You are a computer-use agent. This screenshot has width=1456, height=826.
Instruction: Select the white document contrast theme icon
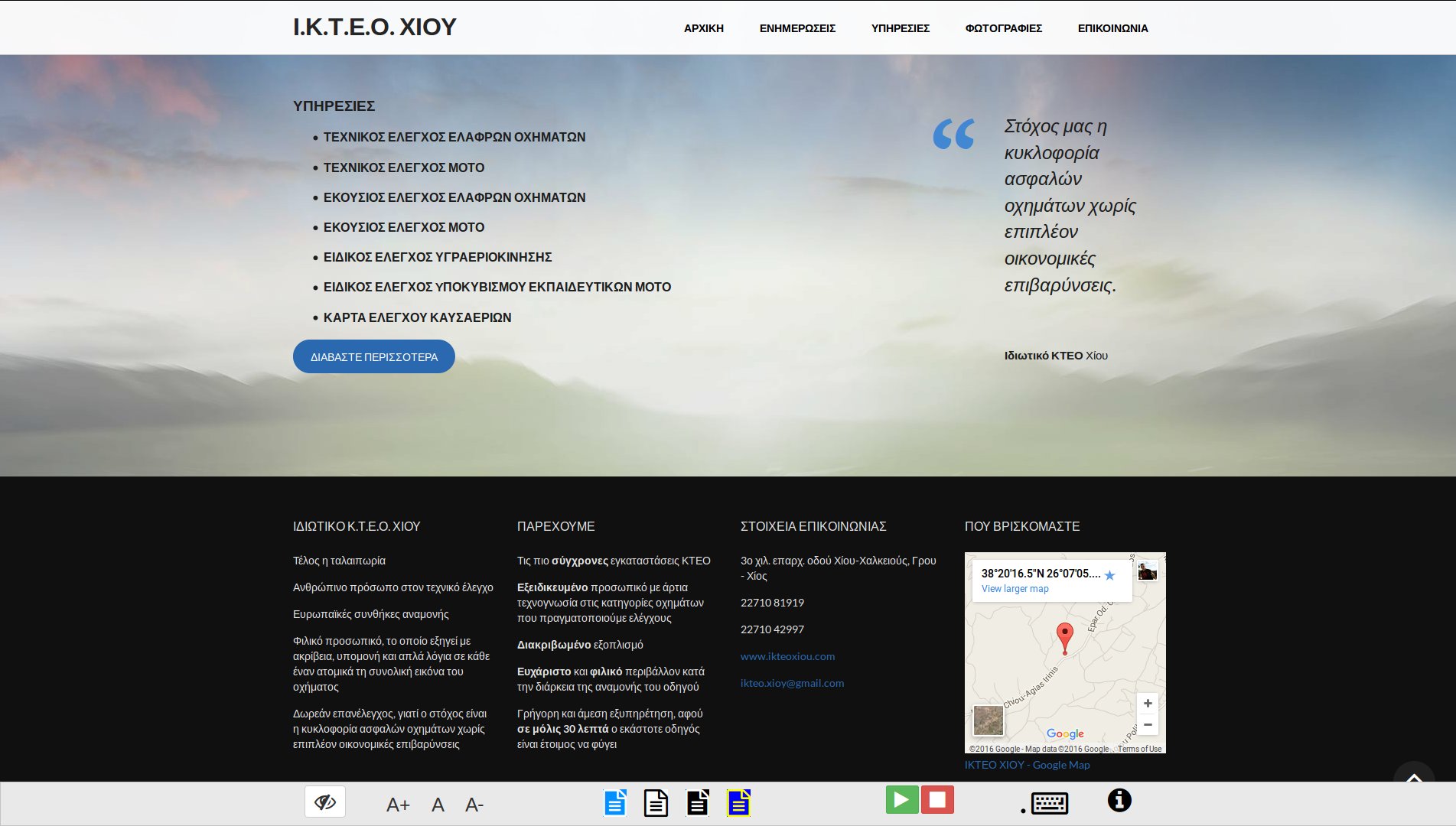[x=656, y=802]
